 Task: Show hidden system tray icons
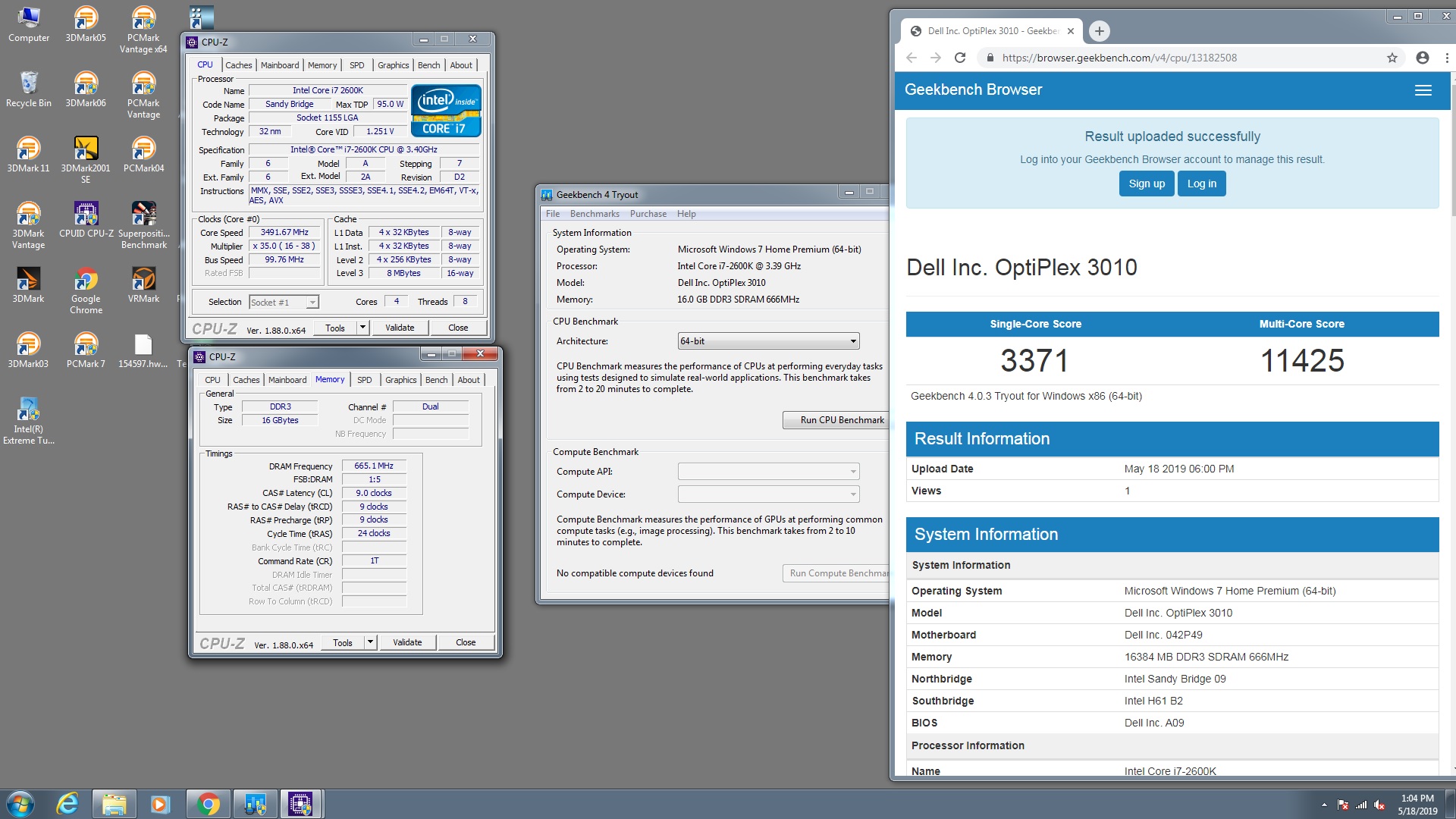(x=1324, y=805)
